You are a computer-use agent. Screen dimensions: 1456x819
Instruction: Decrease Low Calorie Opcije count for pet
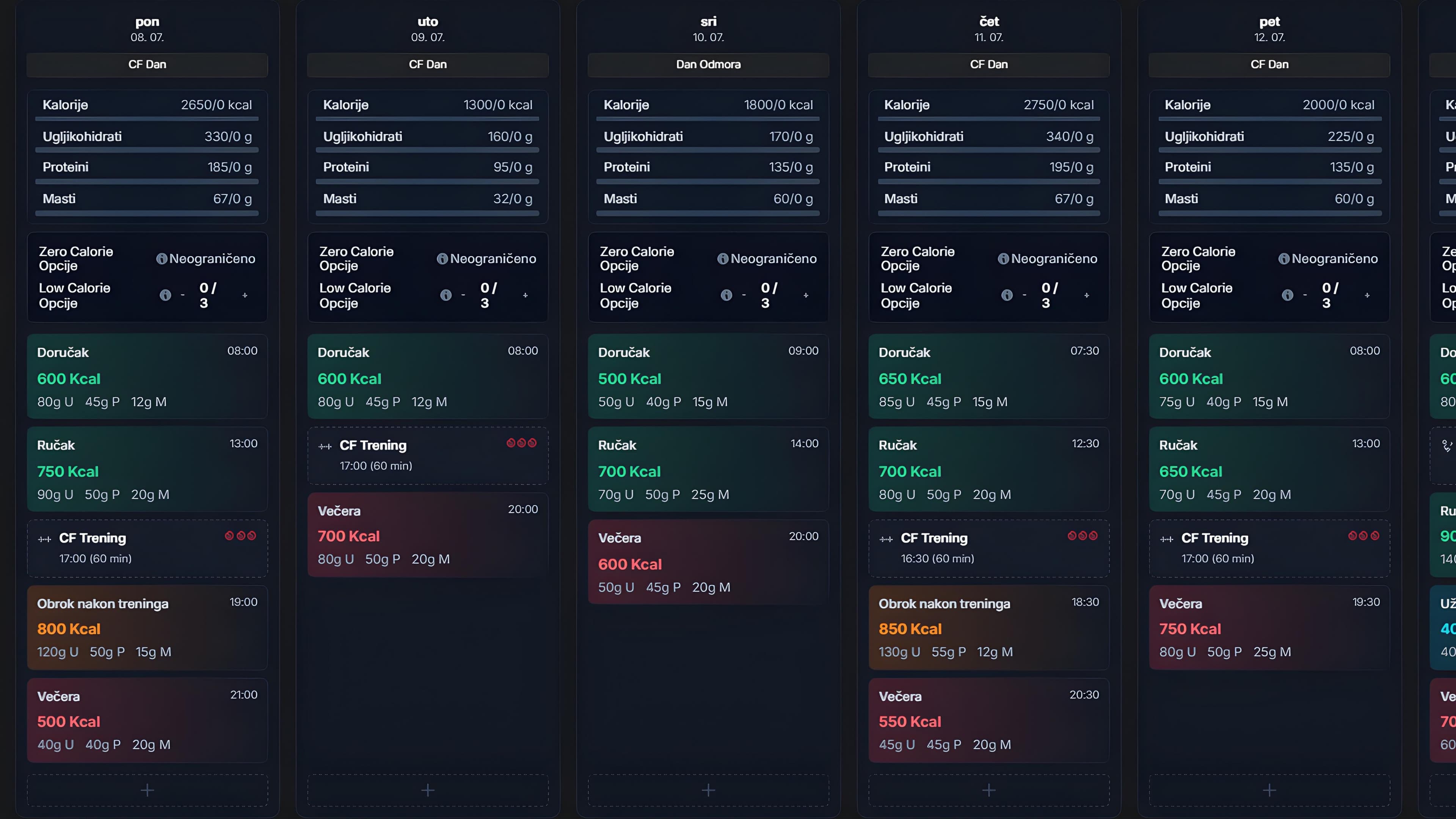1304,295
